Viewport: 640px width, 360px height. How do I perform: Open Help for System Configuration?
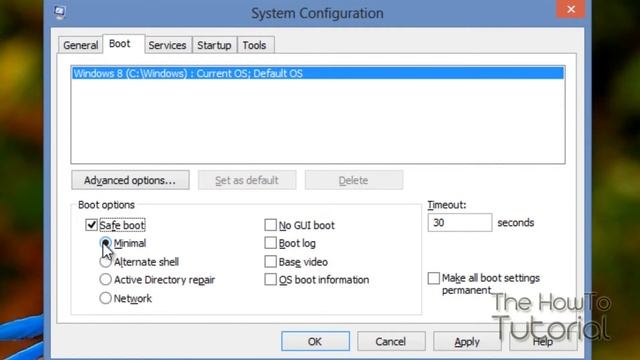[543, 341]
